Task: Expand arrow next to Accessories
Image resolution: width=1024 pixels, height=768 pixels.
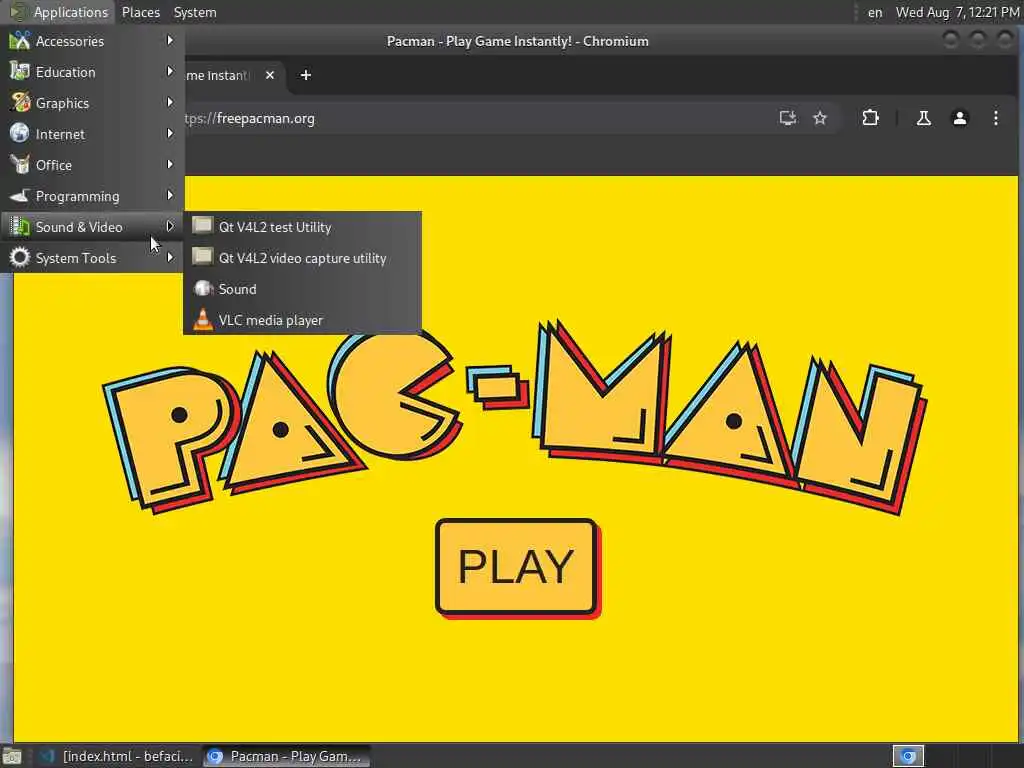Action: pos(170,40)
